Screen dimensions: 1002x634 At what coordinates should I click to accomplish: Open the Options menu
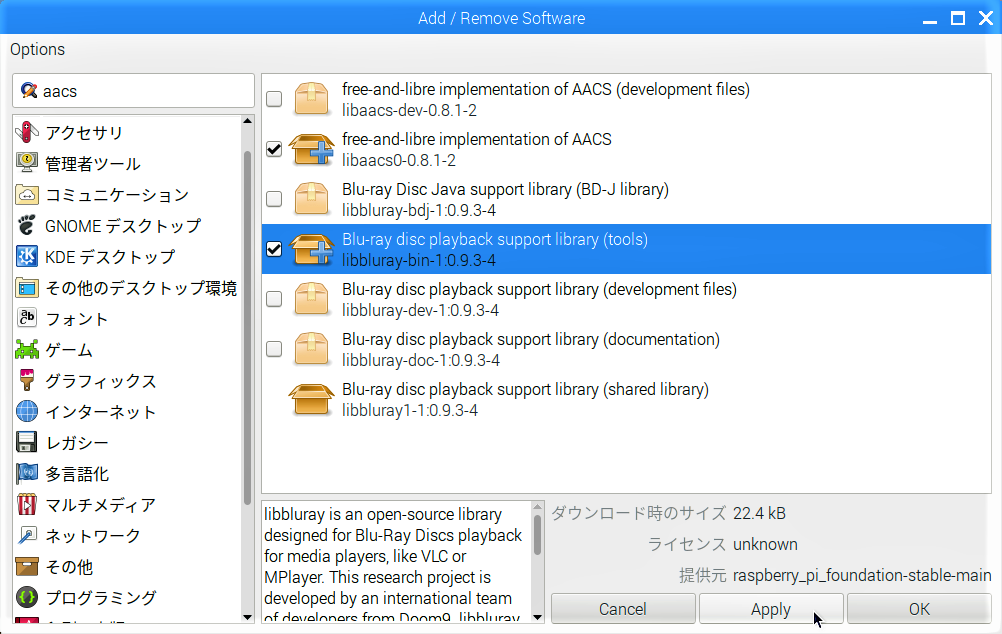click(38, 49)
